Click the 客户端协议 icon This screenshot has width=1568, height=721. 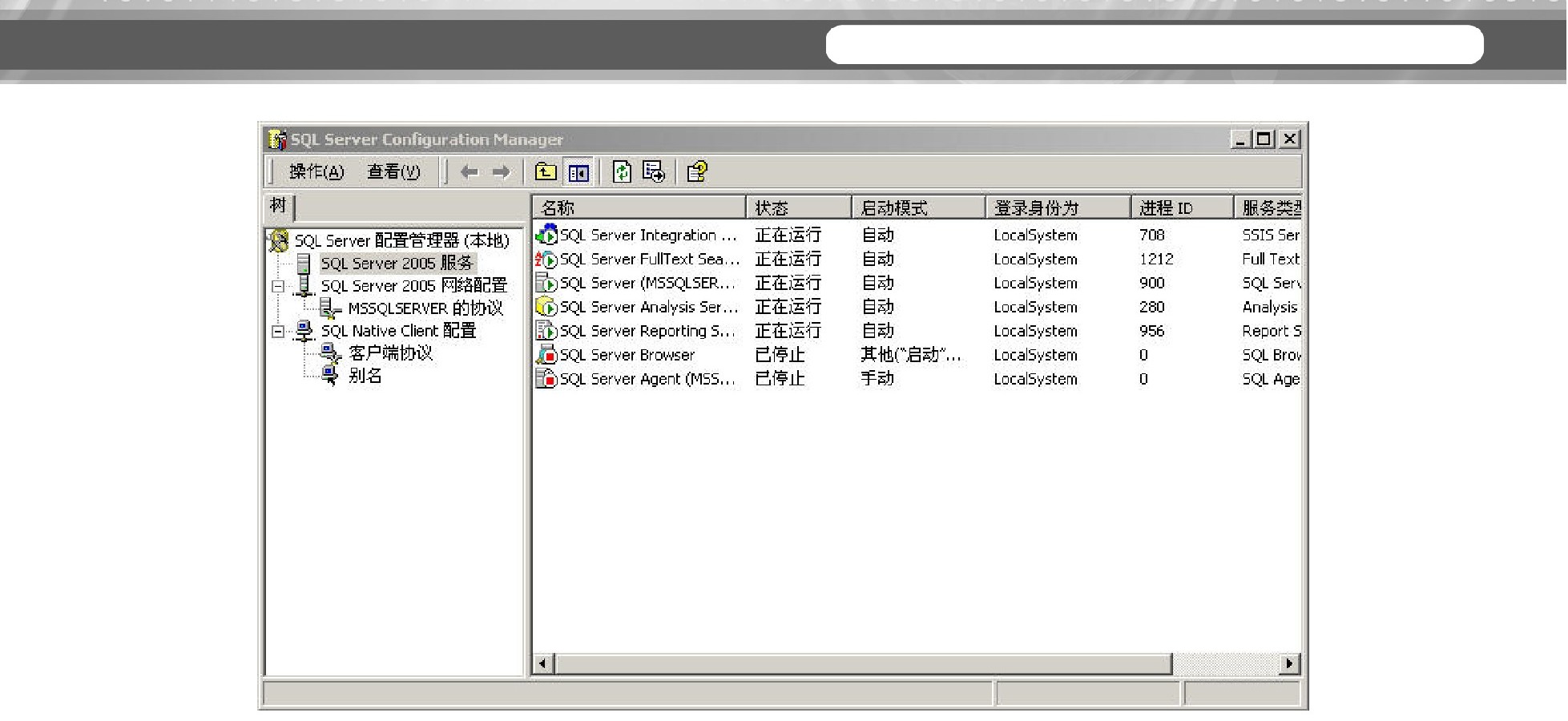pos(330,352)
